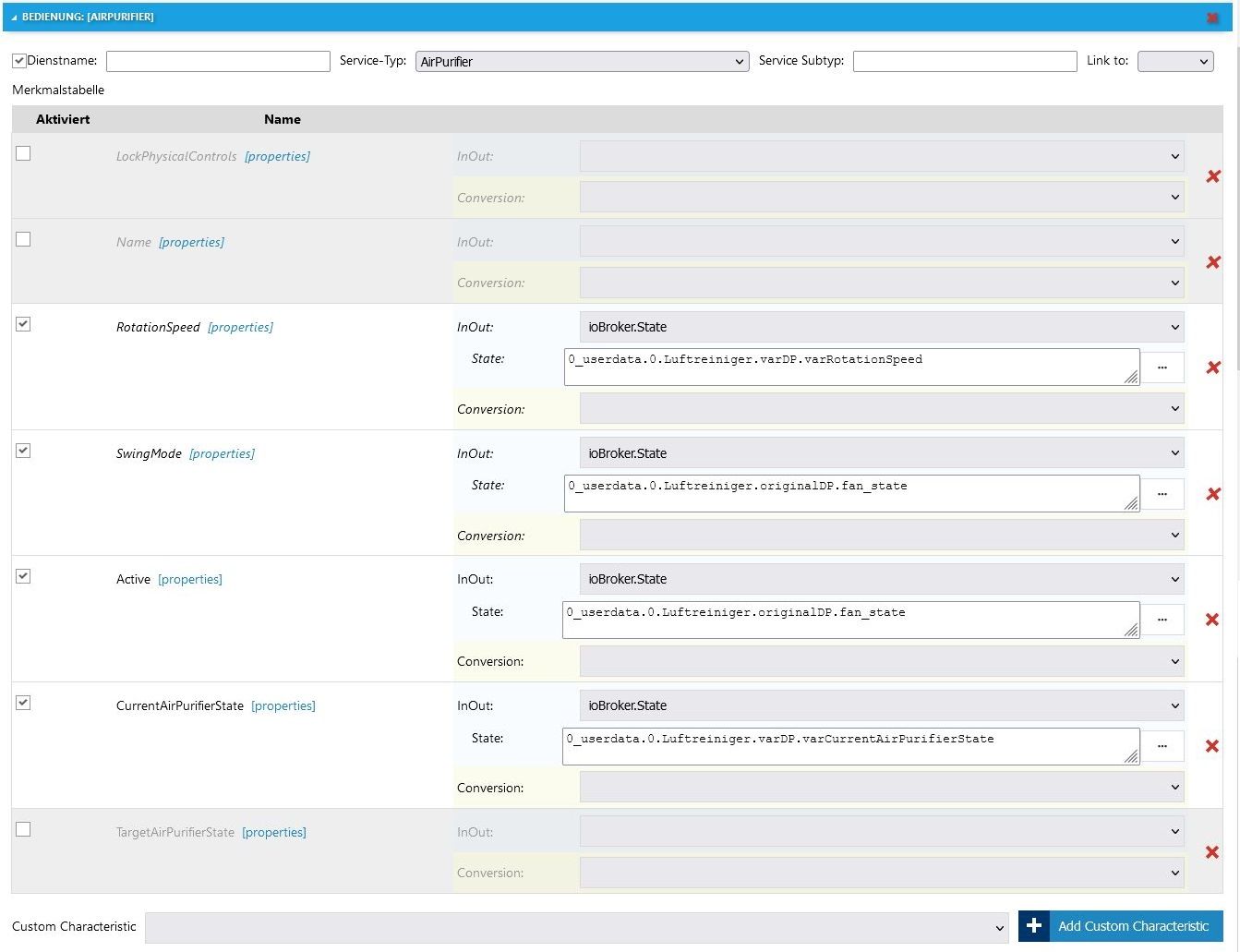Open CurrentAirPurifierState Conversion dropdown
The height and width of the screenshot is (952, 1240).
[882, 788]
